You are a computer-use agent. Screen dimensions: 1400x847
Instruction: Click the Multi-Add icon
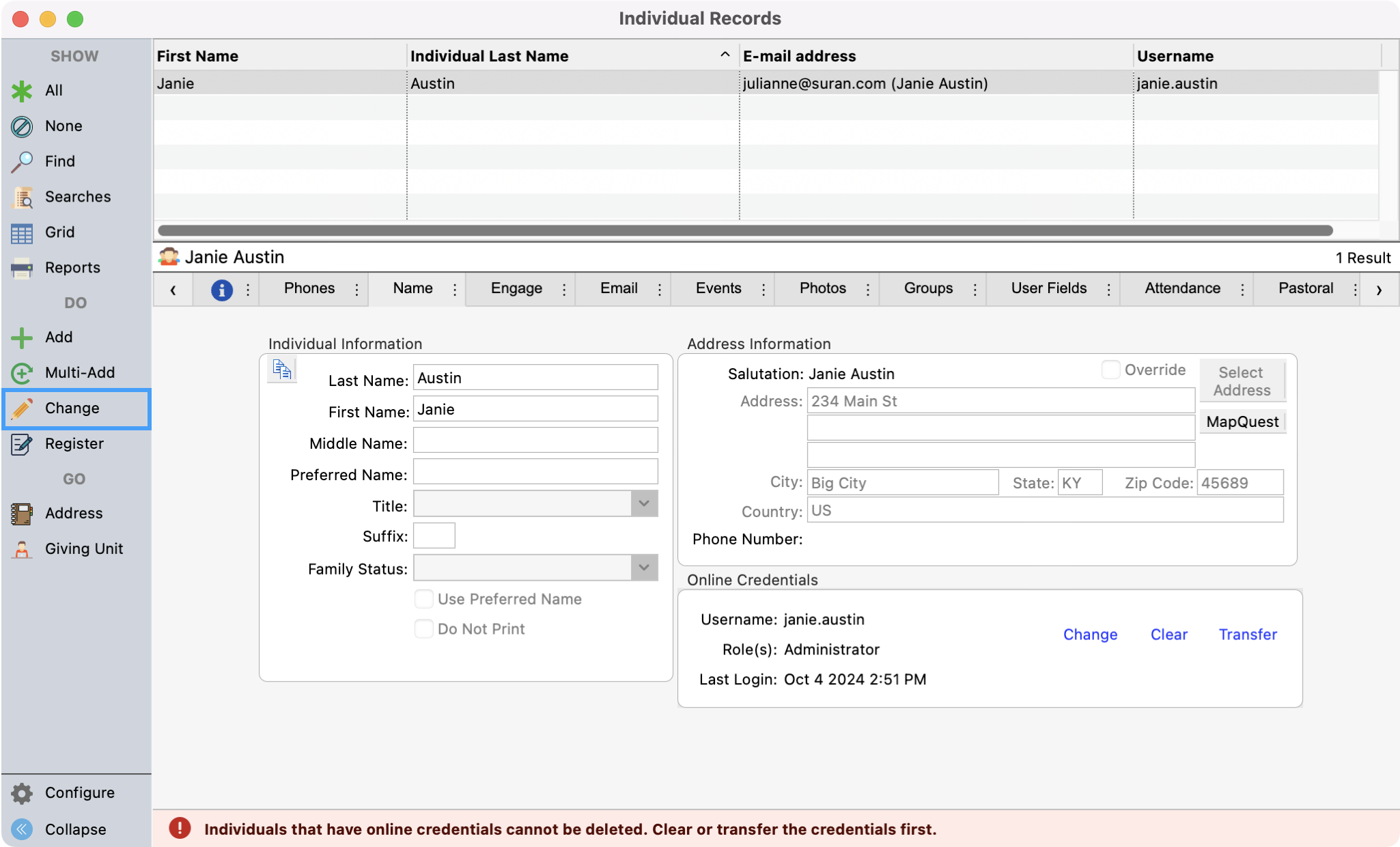coord(22,373)
